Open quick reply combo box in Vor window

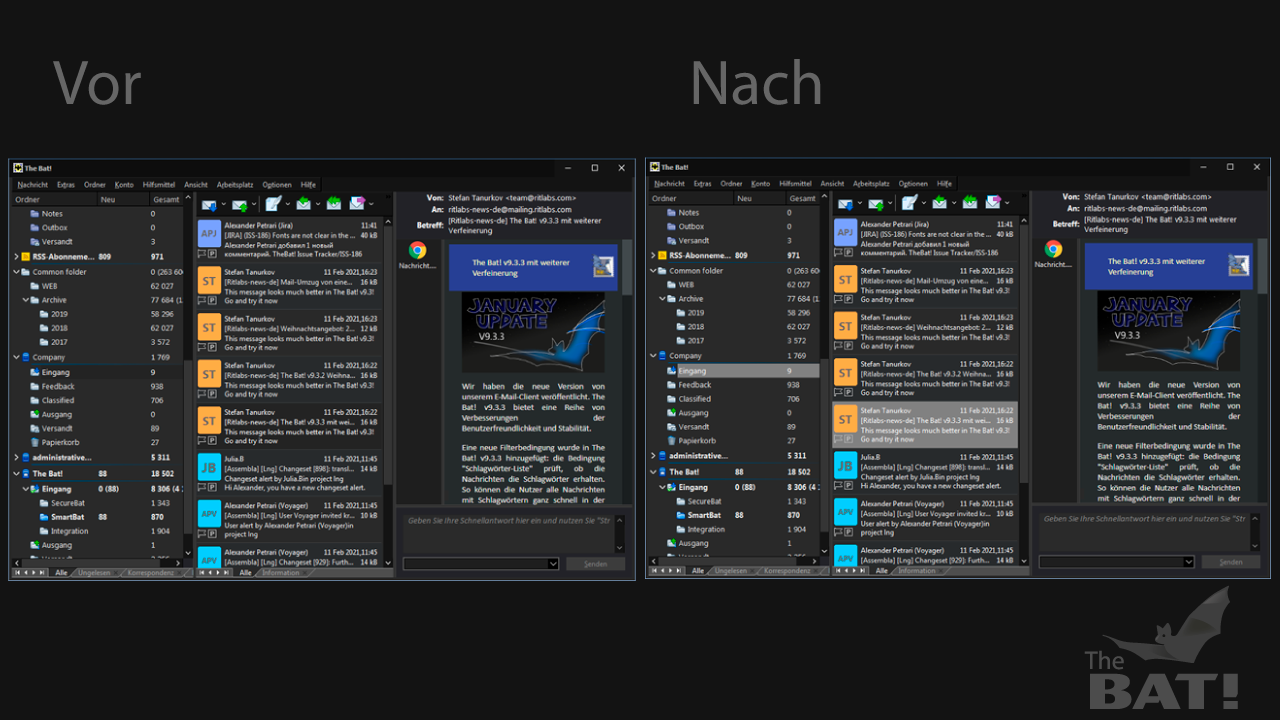480,564
